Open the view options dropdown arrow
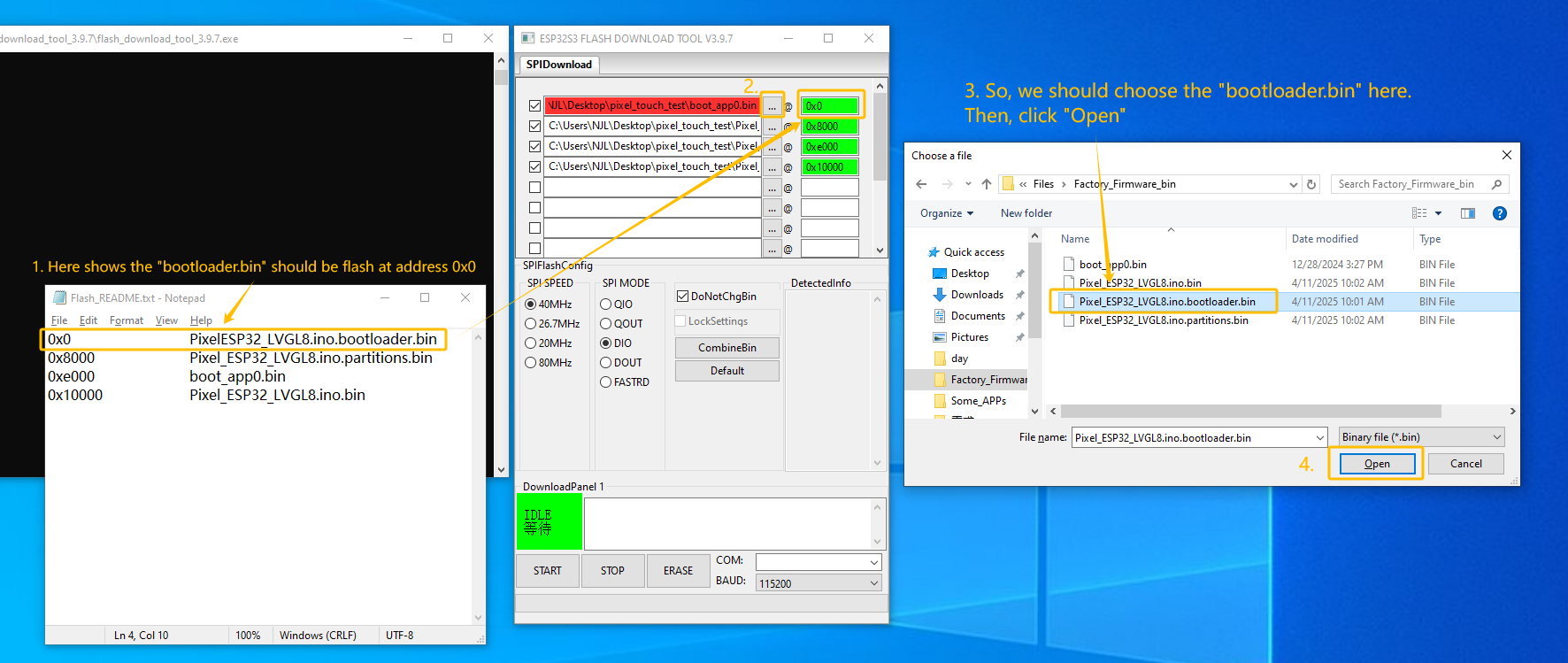The image size is (1568, 663). pos(1438,213)
